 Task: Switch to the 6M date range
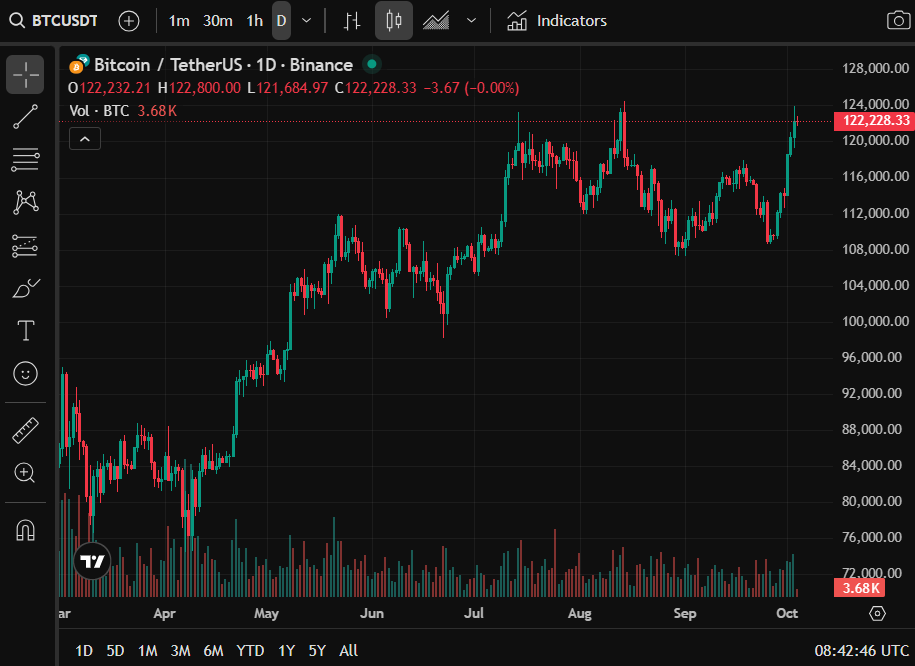click(213, 650)
